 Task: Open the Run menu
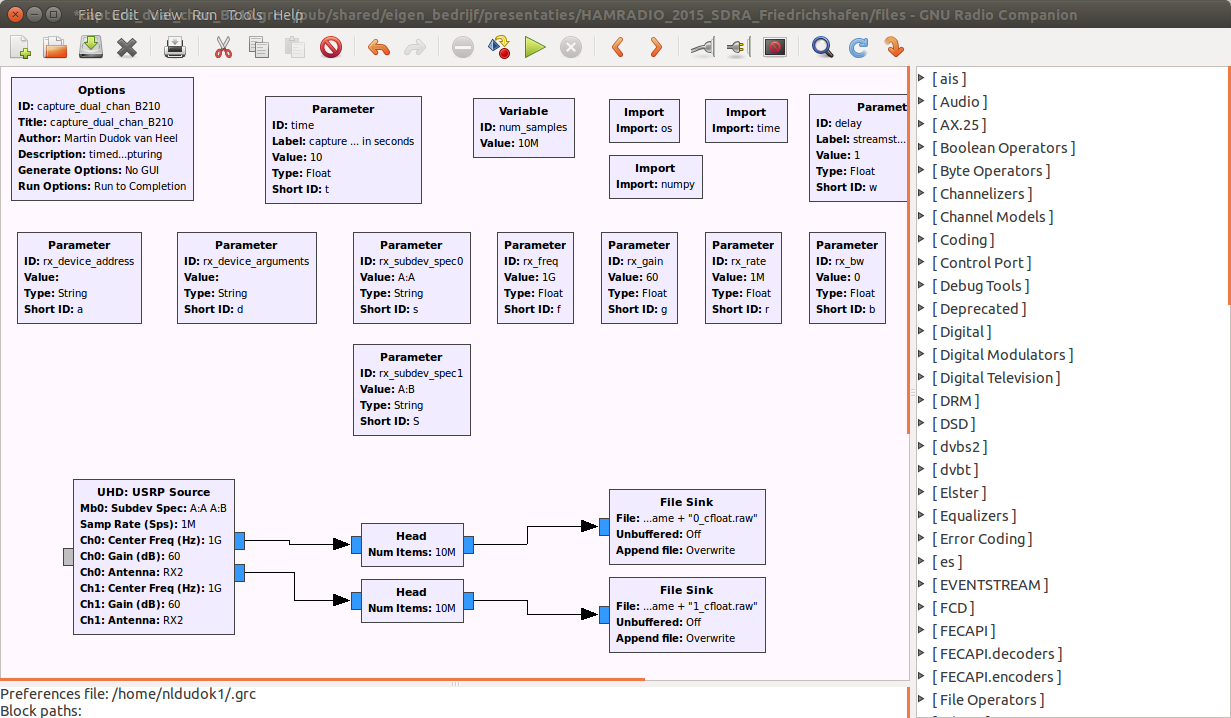point(204,15)
